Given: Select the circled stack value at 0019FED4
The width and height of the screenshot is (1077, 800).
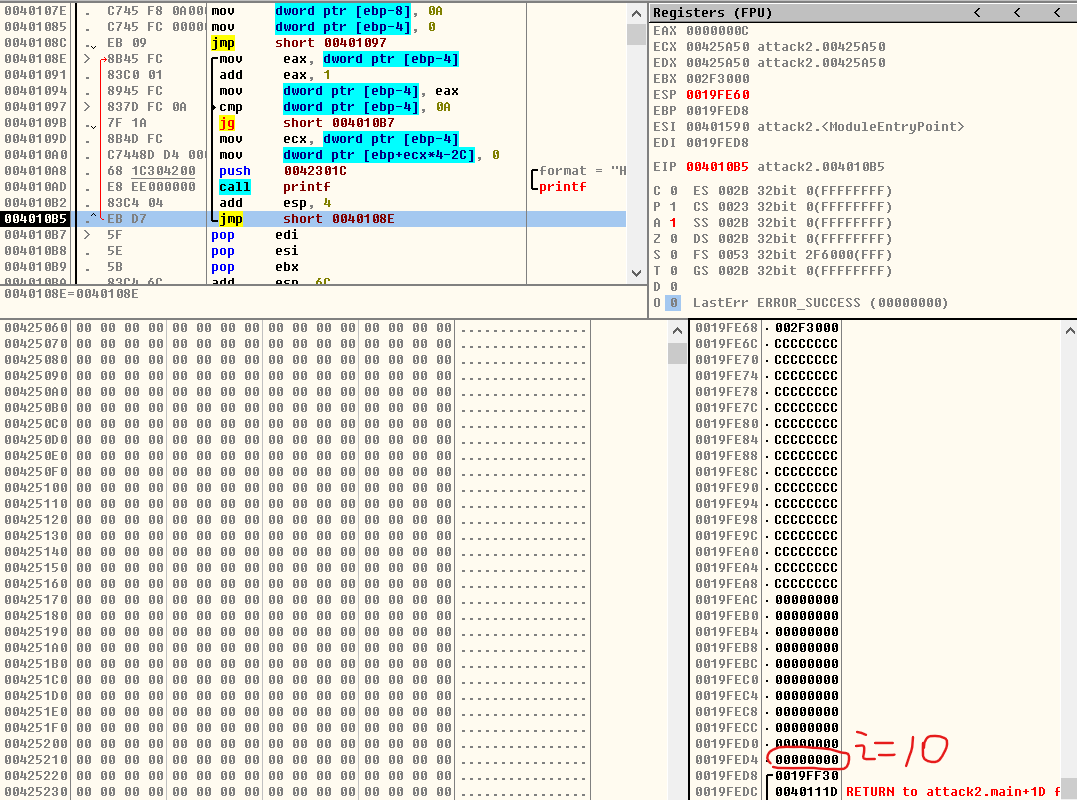Looking at the screenshot, I should (x=807, y=760).
